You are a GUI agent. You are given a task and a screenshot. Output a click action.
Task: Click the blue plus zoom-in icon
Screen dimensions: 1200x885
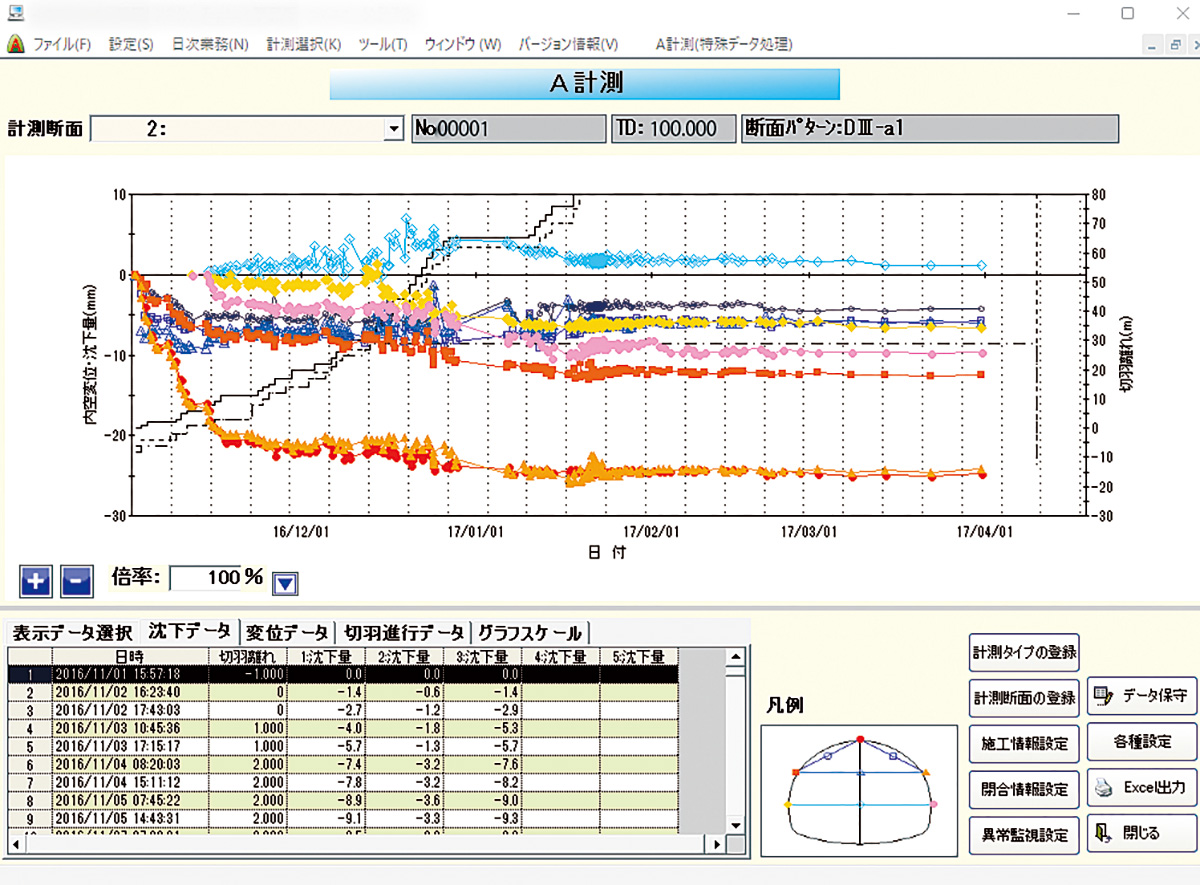coord(36,580)
